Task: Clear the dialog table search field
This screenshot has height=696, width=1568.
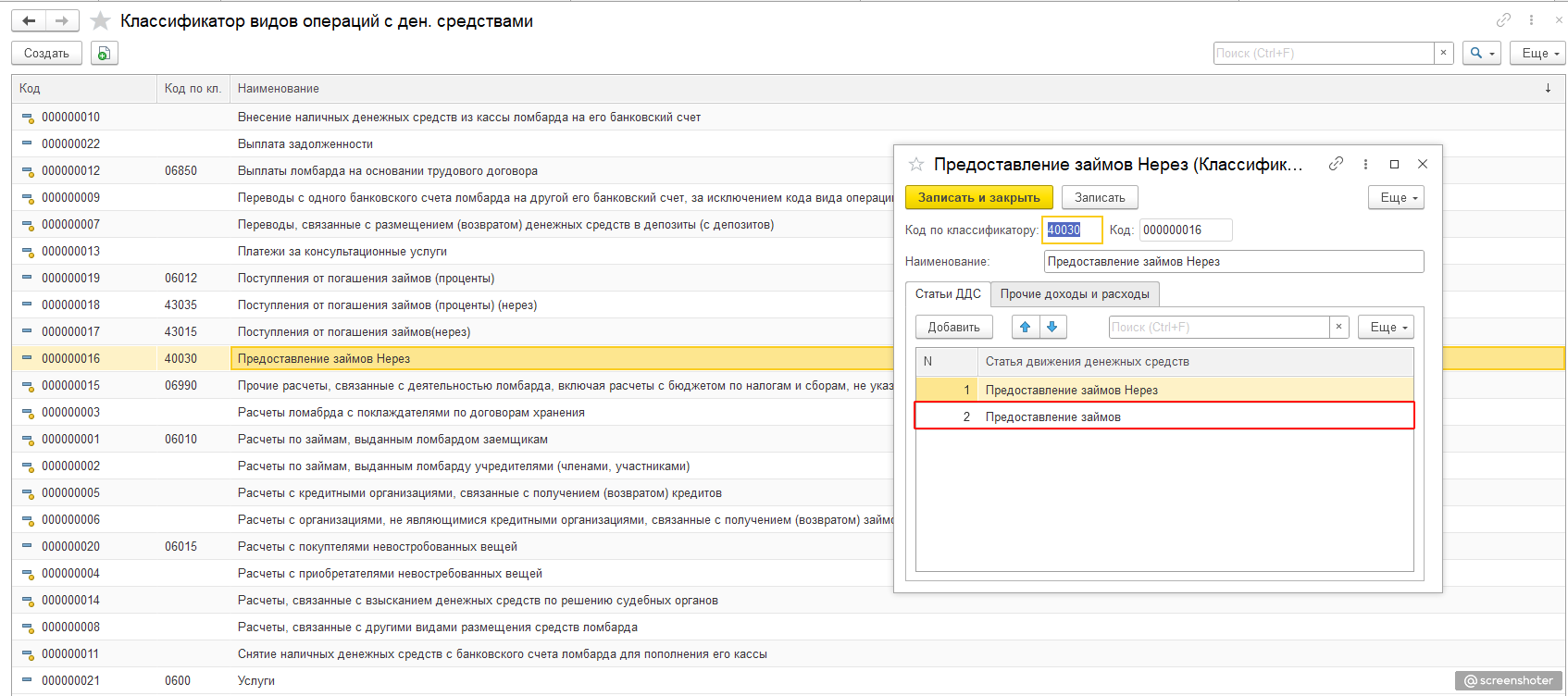Action: point(1338,327)
